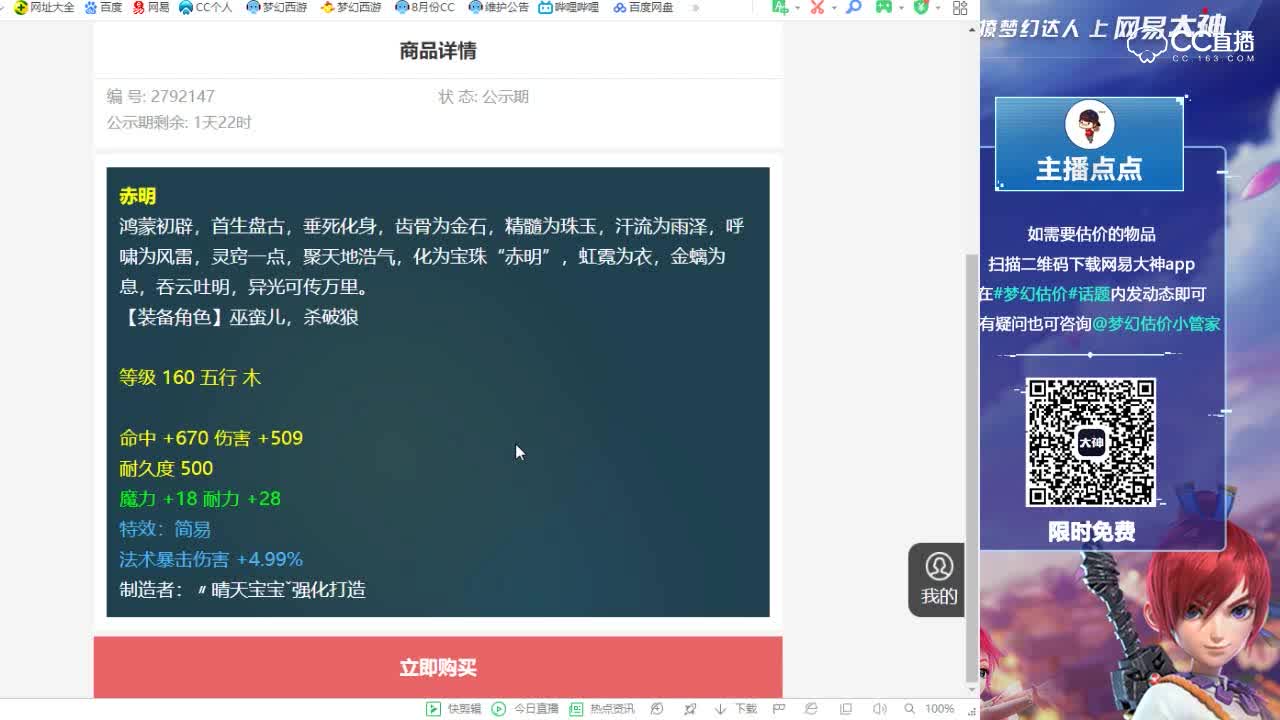Open the first 梦幻西游 bookmark
The image size is (1280, 720).
(x=277, y=7)
